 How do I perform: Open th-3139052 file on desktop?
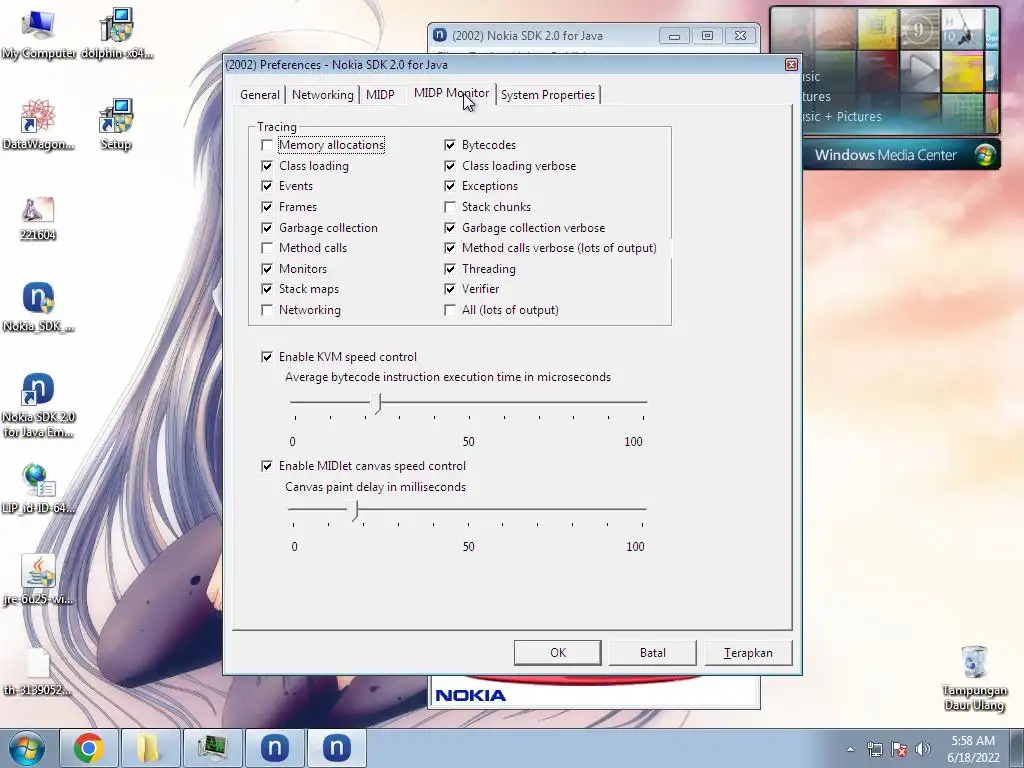pos(38,671)
